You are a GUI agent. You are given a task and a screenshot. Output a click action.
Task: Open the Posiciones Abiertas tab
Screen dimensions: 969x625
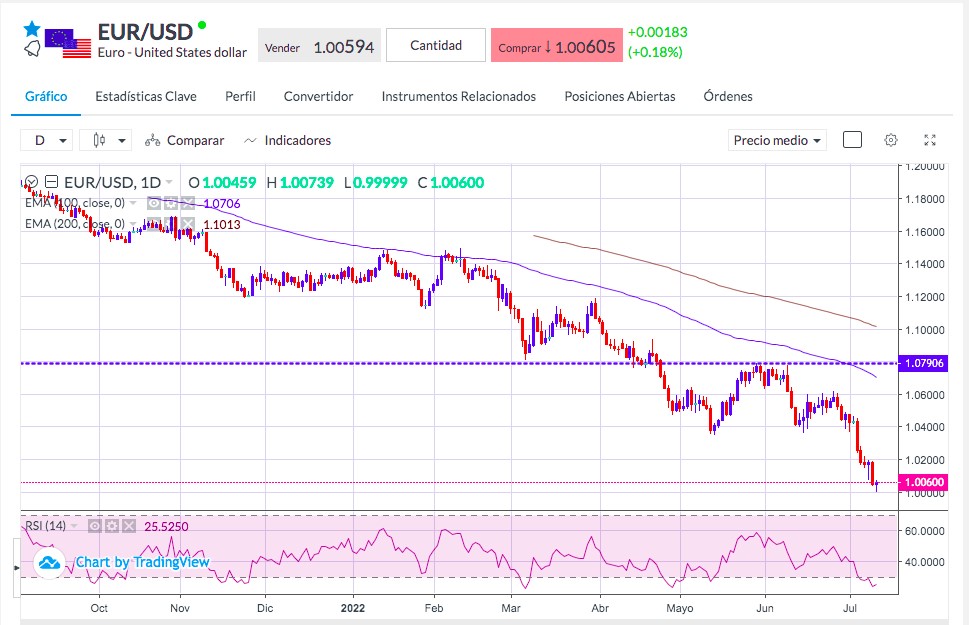(620, 96)
